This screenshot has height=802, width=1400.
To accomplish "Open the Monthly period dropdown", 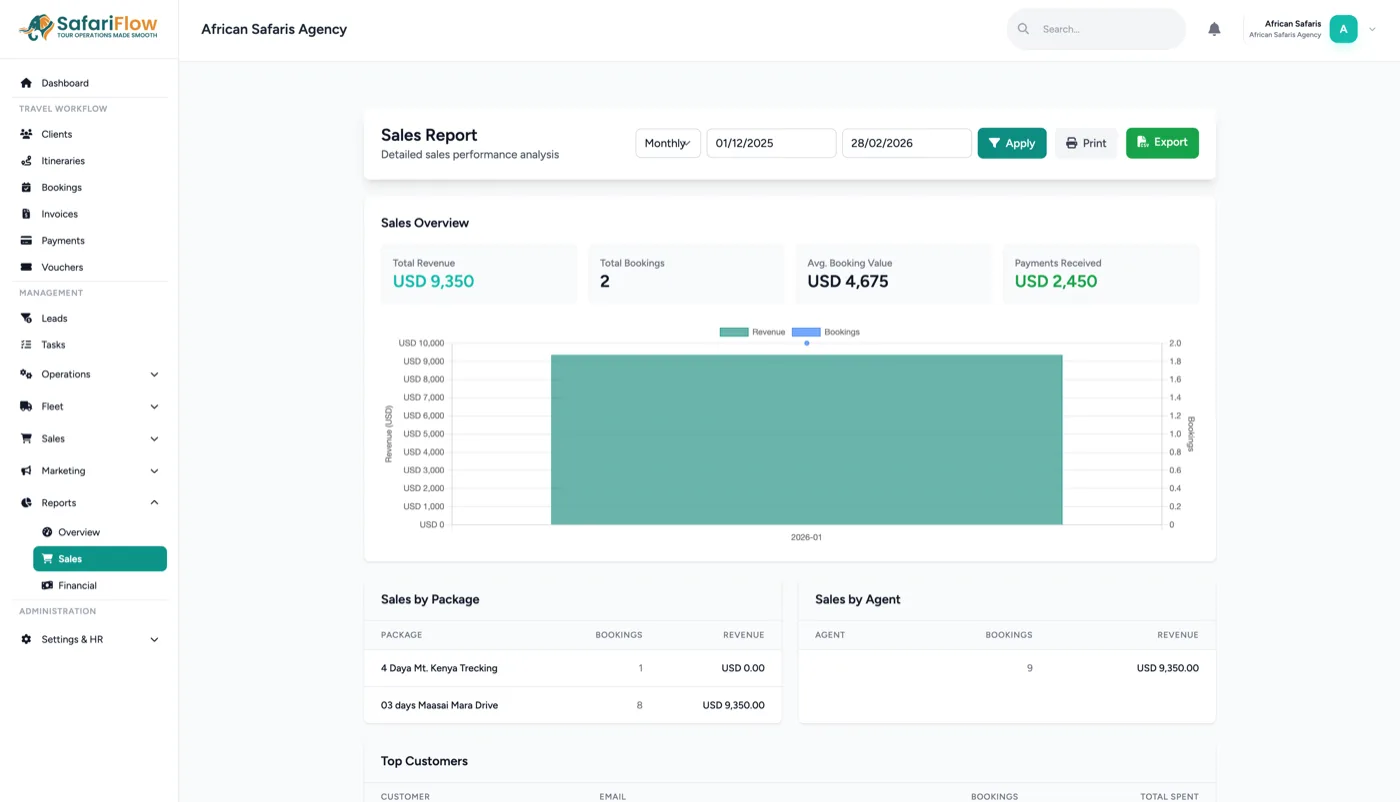I will pos(668,143).
